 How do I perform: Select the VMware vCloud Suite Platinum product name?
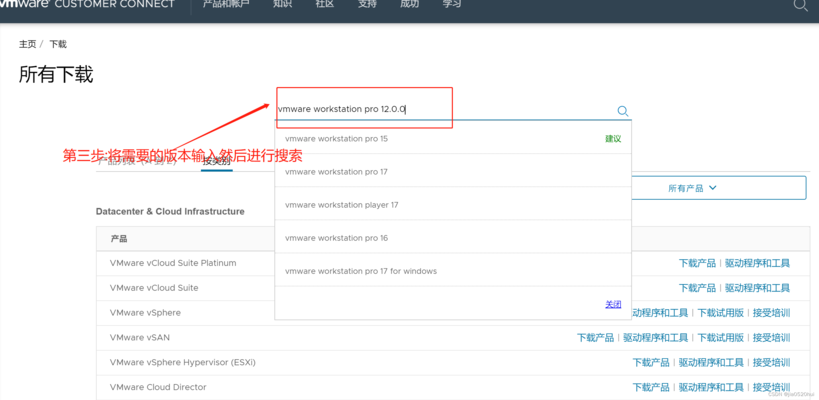coord(173,263)
